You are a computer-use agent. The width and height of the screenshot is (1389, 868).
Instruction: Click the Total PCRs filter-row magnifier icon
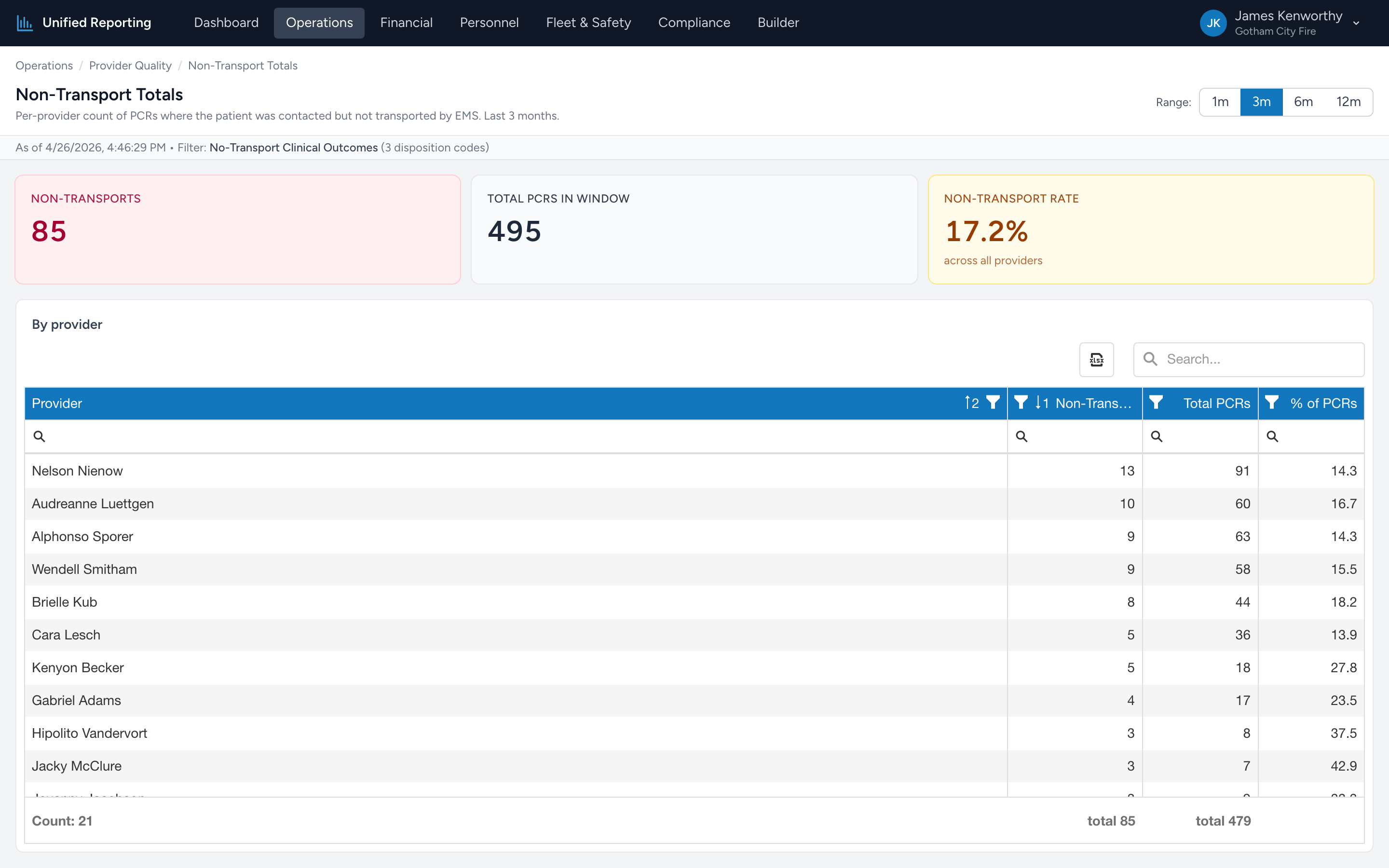tap(1157, 436)
